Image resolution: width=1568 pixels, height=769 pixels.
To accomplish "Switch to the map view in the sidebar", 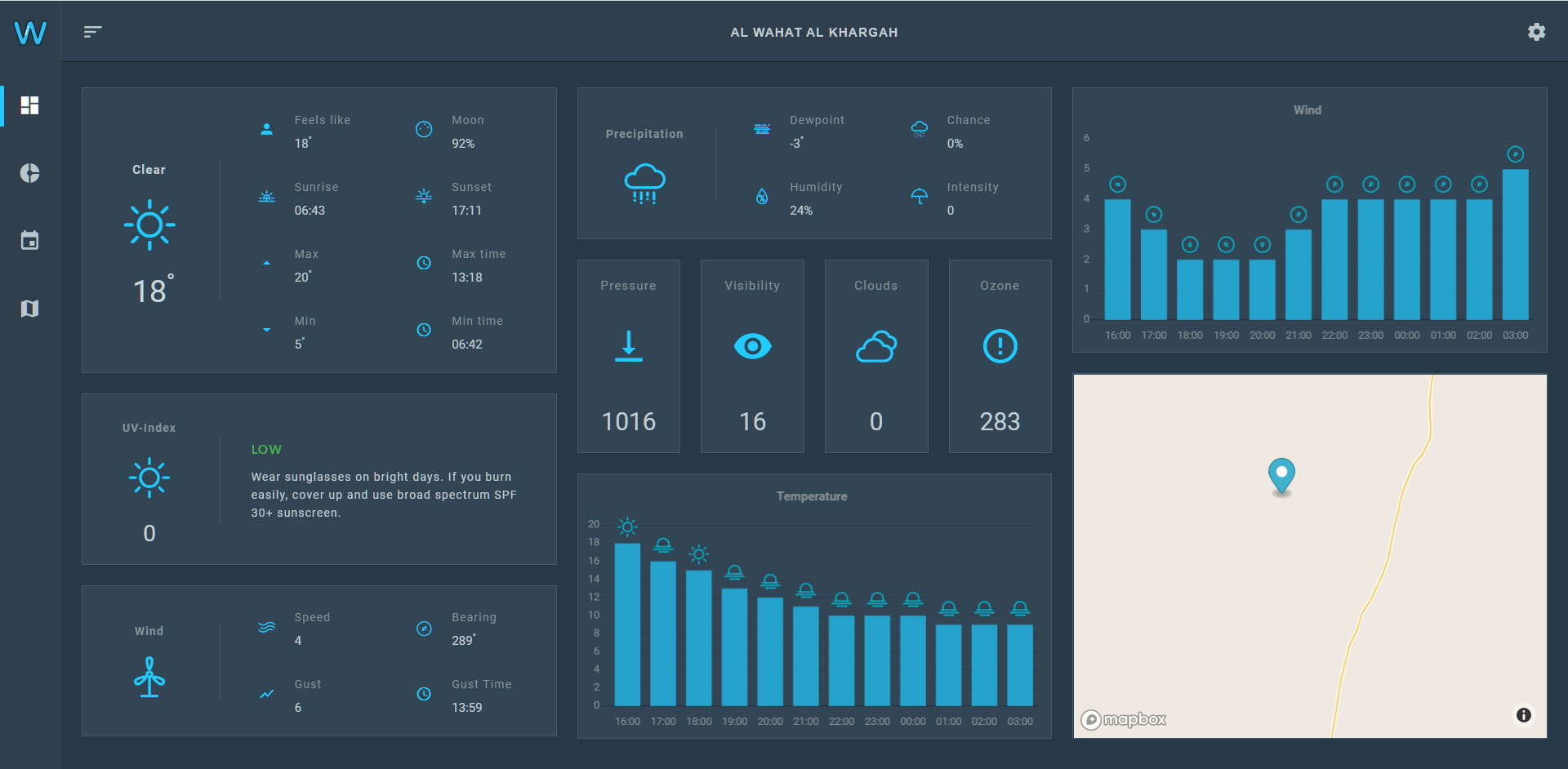I will coord(29,309).
